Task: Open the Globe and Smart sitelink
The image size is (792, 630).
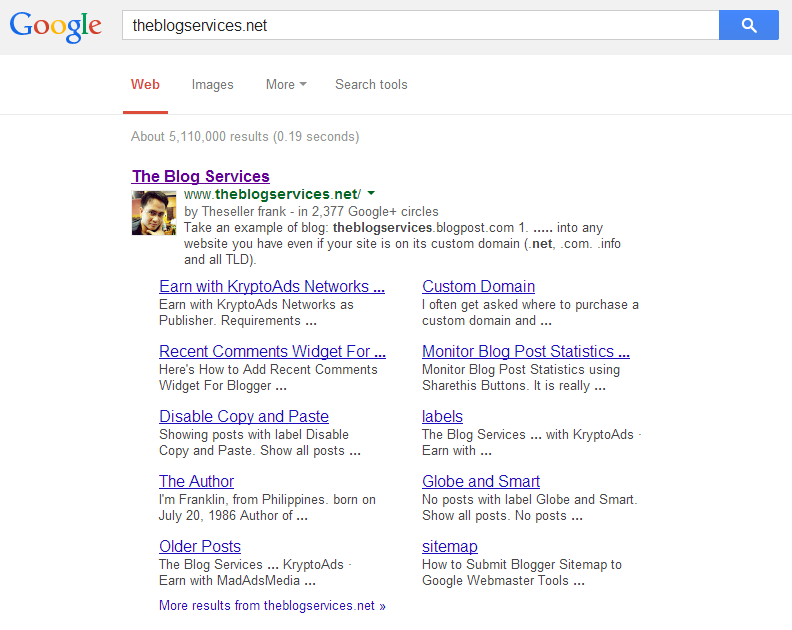Action: tap(481, 481)
